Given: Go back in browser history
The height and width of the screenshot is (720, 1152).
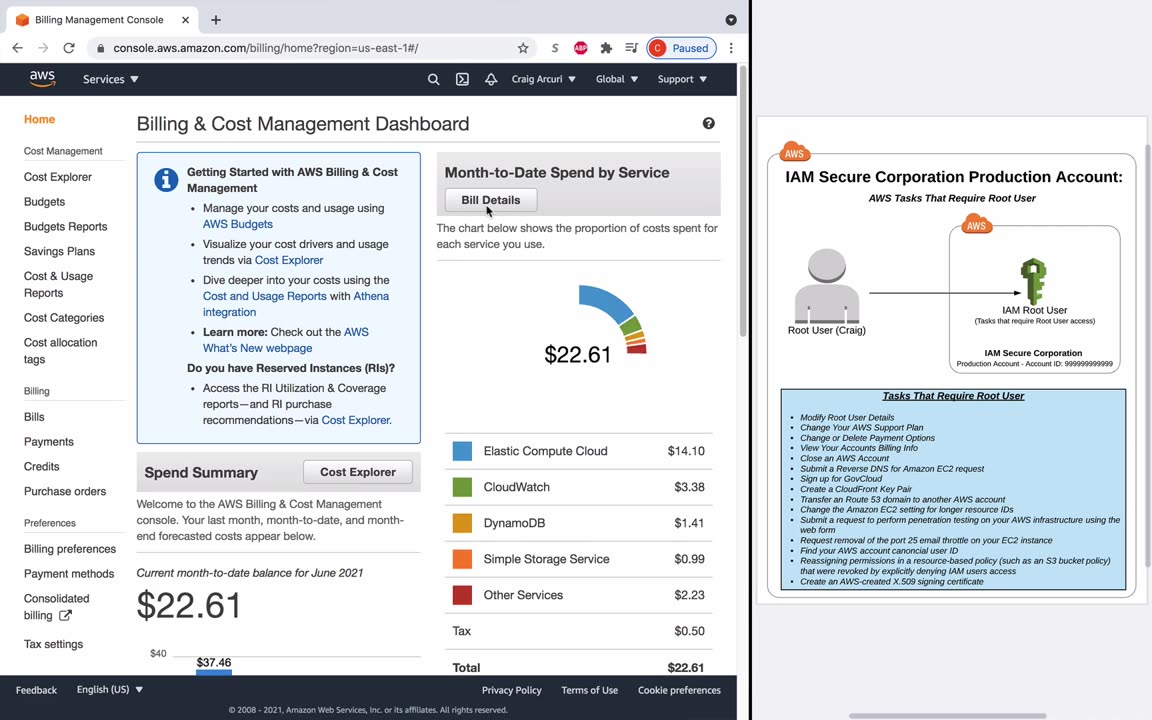Looking at the screenshot, I should [x=18, y=48].
